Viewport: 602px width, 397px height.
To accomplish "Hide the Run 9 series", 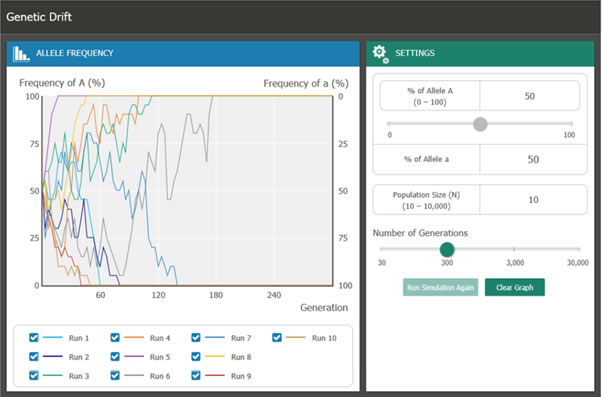I will pyautogui.click(x=196, y=375).
